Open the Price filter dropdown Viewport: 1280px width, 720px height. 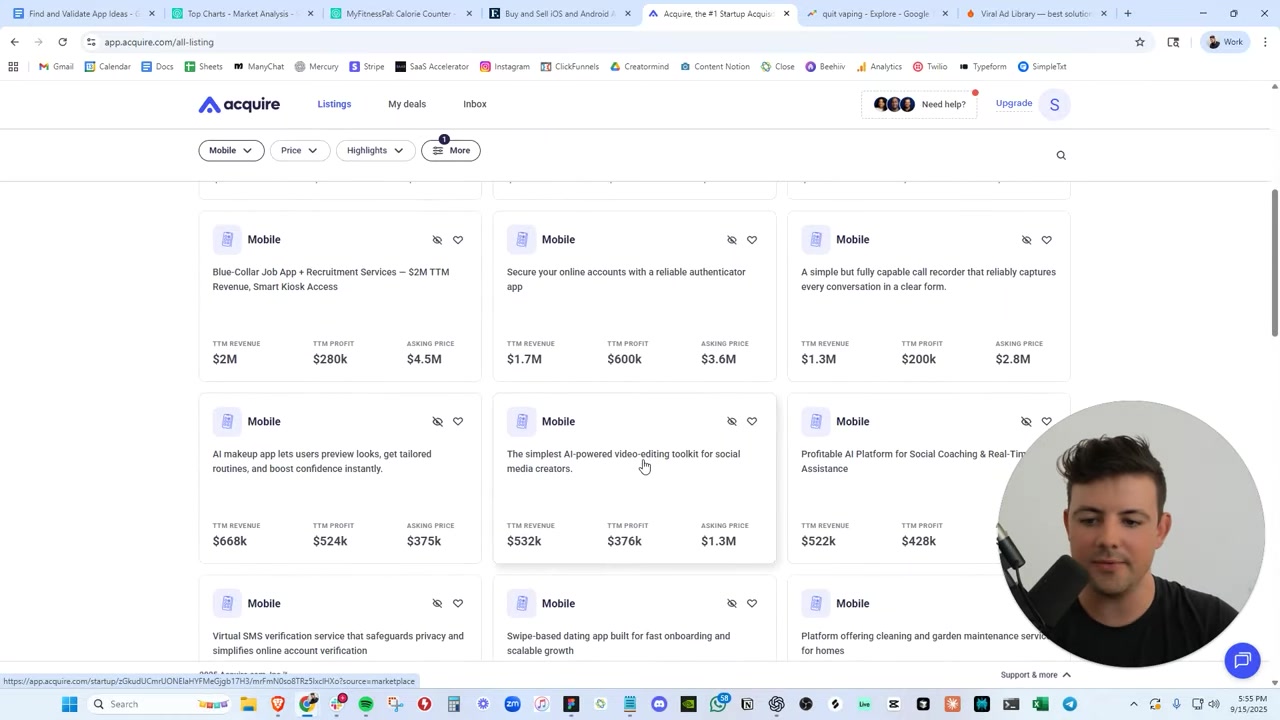298,150
